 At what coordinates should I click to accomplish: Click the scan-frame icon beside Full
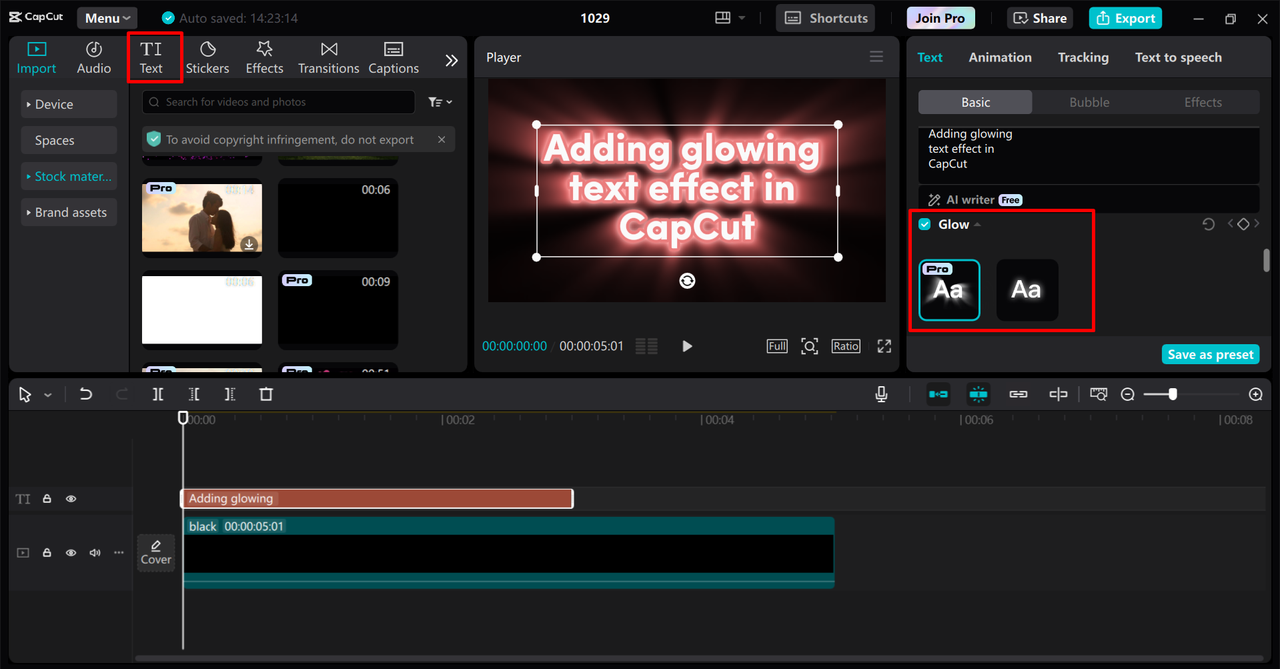point(810,346)
